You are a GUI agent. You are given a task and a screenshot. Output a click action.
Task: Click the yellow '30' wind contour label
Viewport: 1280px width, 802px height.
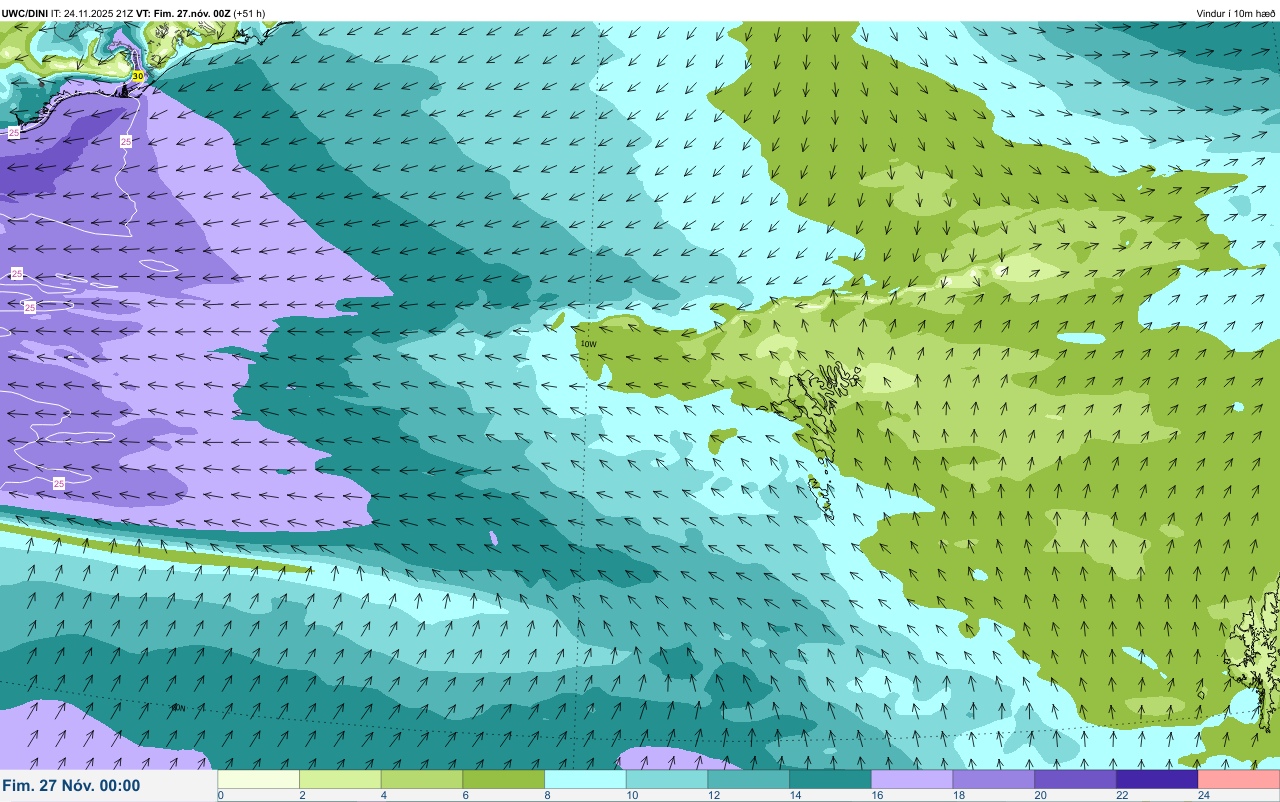138,76
